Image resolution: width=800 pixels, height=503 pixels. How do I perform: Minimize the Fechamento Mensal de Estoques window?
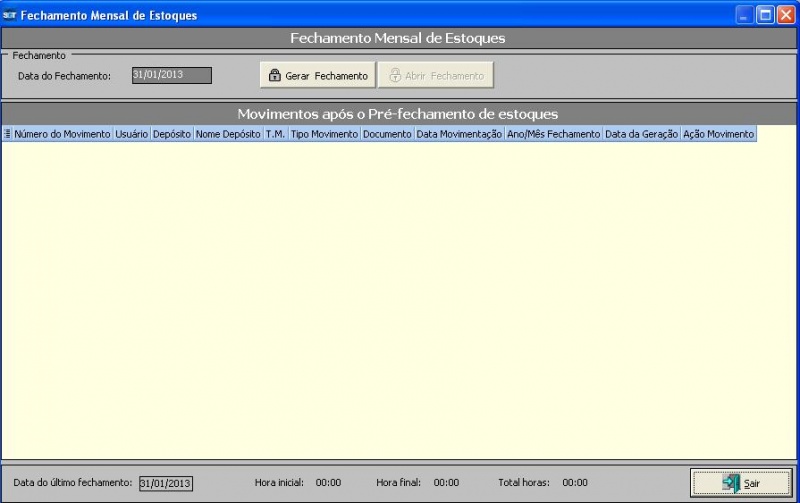tap(745, 15)
